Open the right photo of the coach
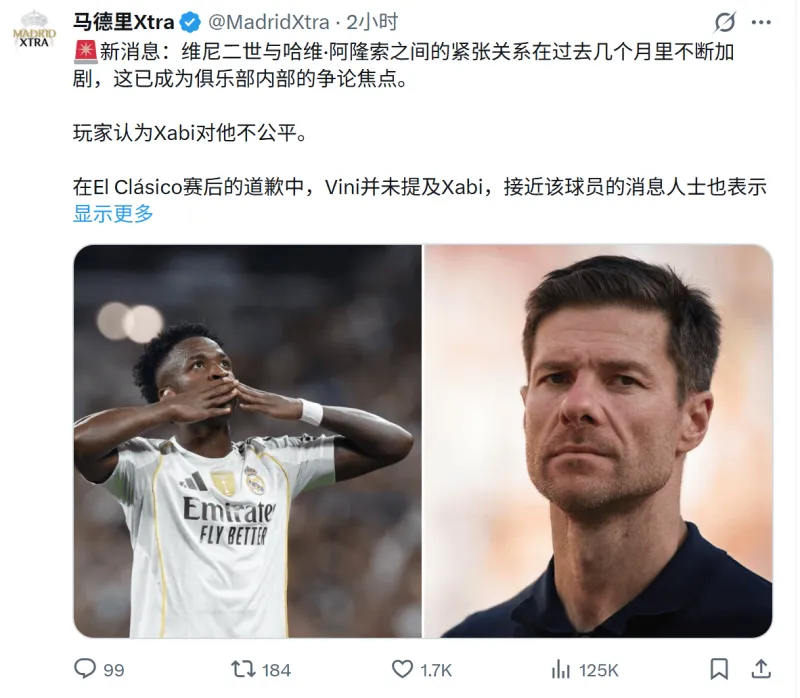The width and height of the screenshot is (800, 698). (x=598, y=441)
